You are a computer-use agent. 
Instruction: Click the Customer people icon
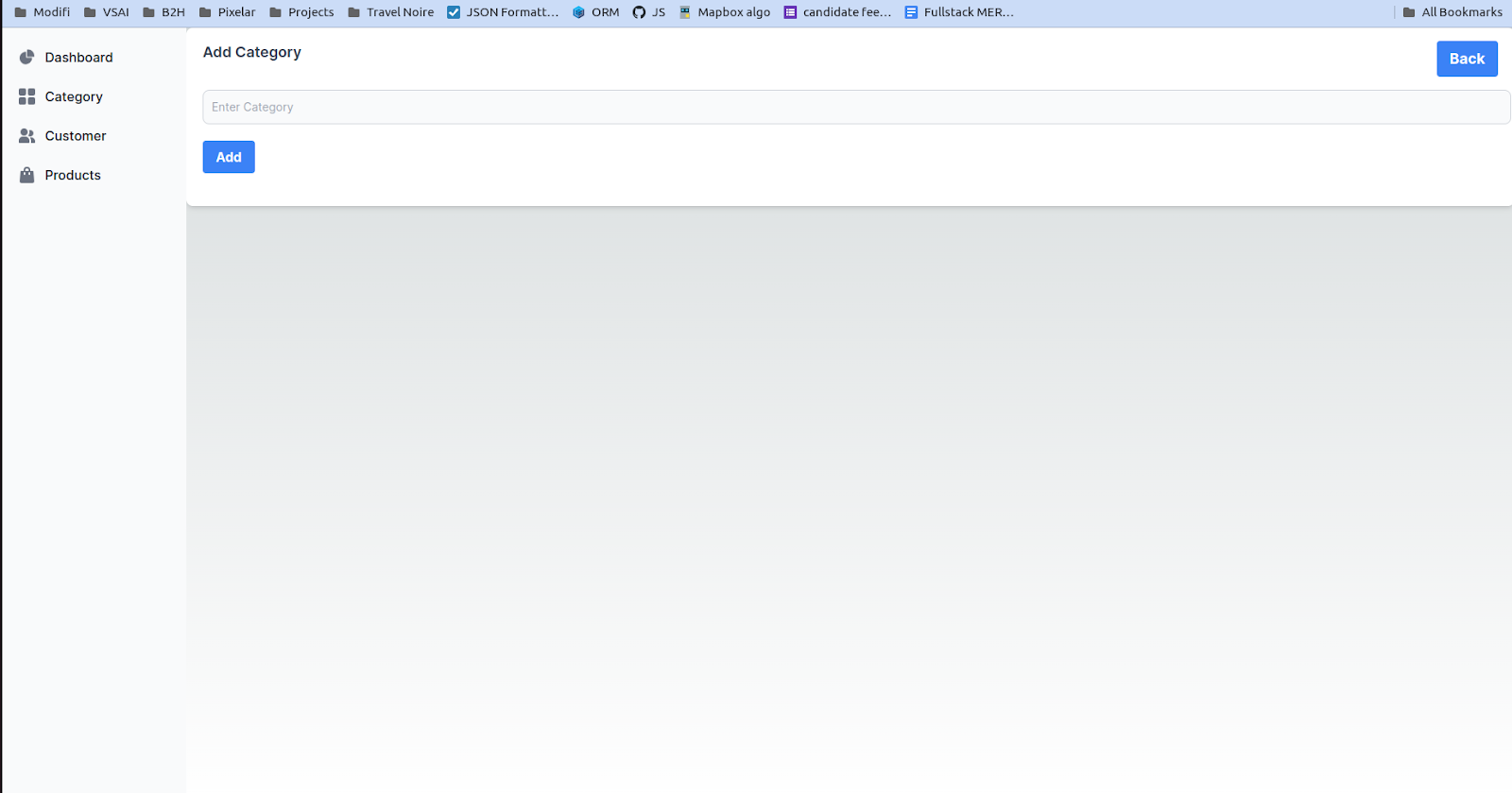[x=26, y=136]
